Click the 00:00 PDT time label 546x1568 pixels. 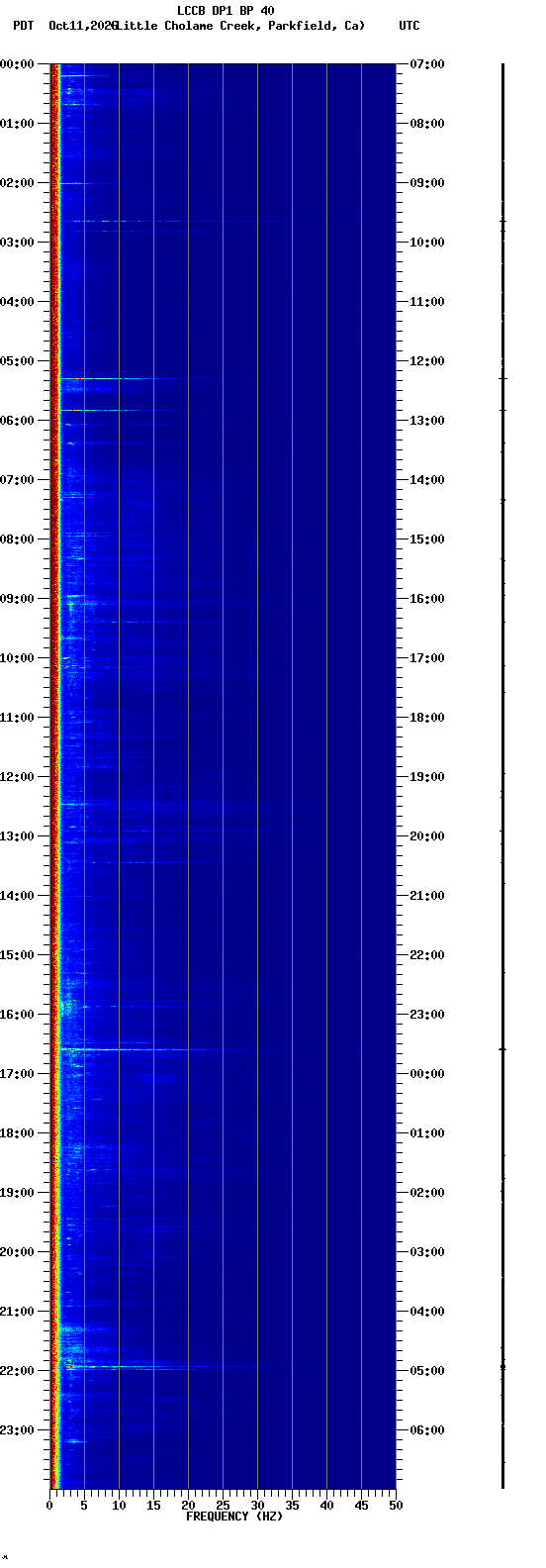pos(18,64)
